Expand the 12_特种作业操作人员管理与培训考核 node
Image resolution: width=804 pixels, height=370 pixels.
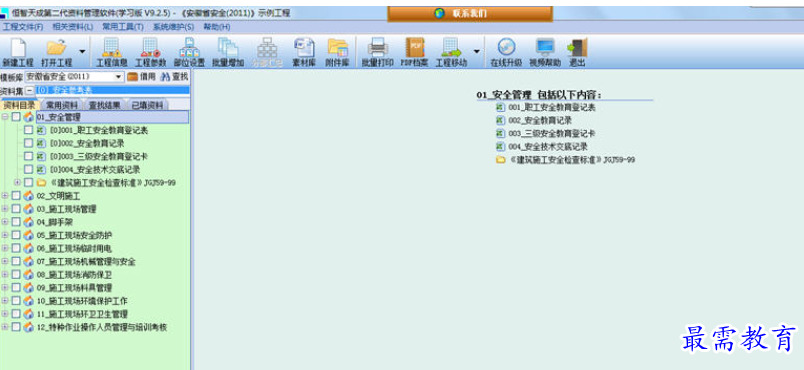(x=5, y=327)
